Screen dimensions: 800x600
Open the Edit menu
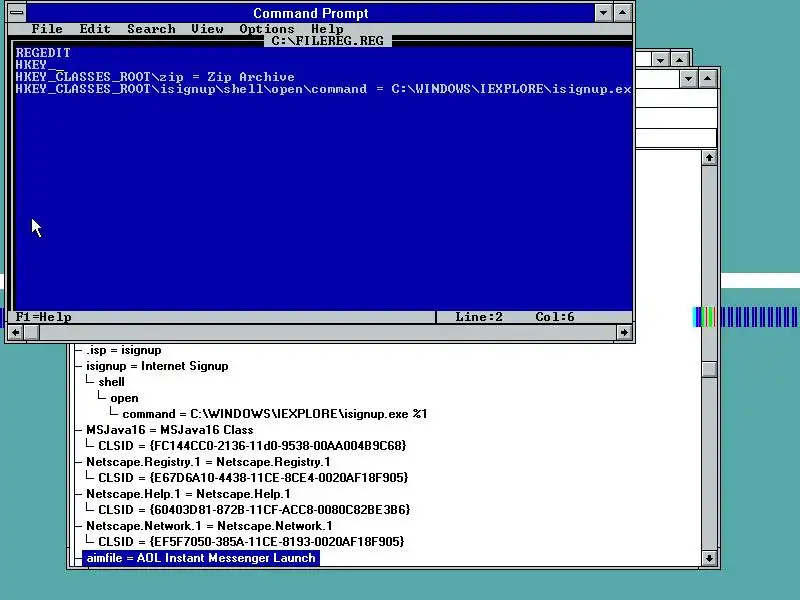[x=95, y=29]
